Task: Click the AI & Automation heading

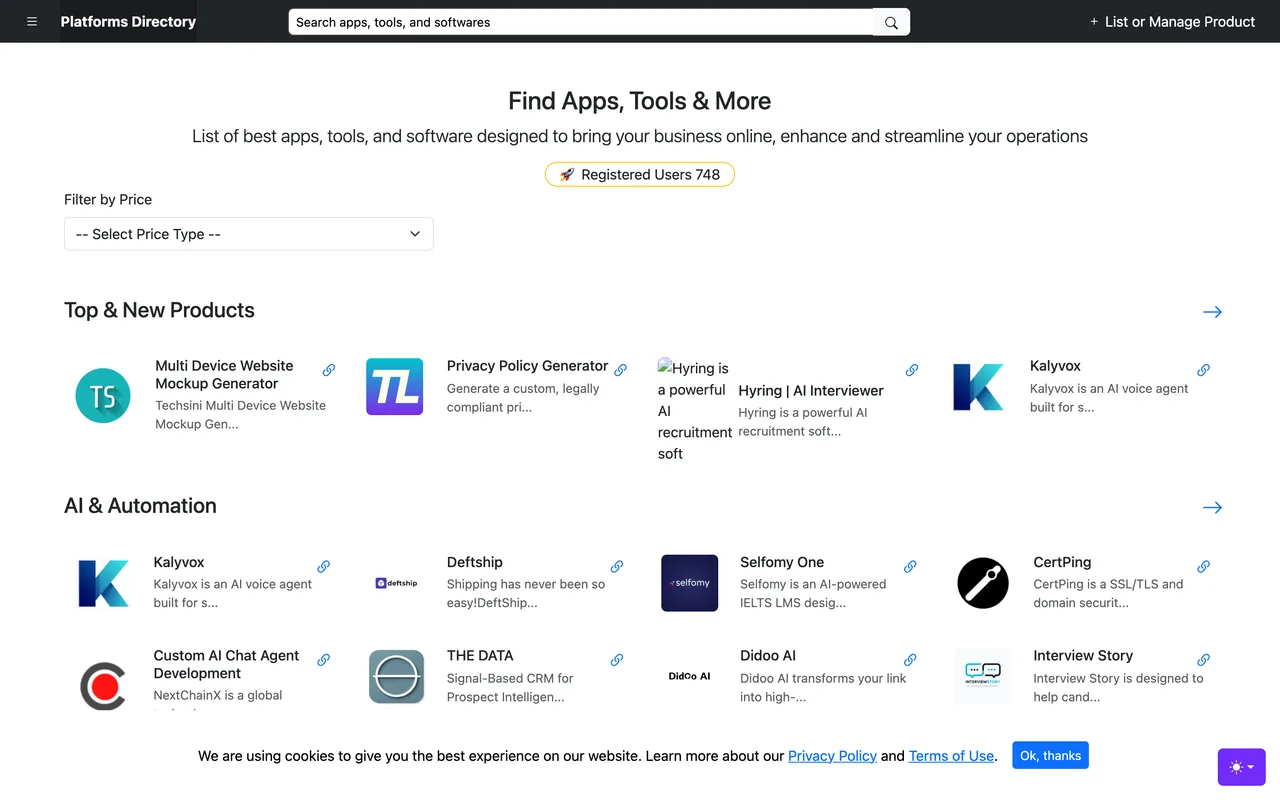Action: (x=140, y=506)
